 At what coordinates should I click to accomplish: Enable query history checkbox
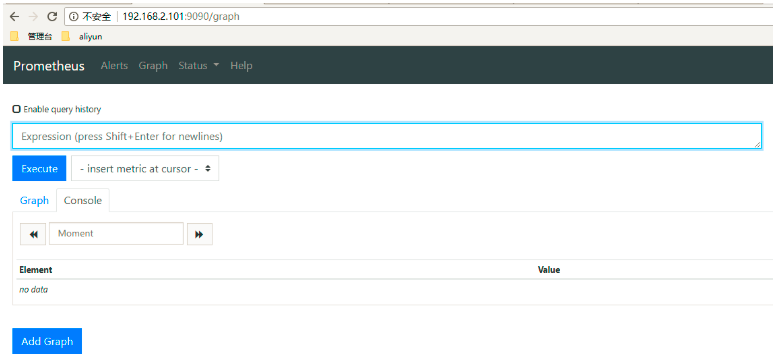pyautogui.click(x=16, y=109)
